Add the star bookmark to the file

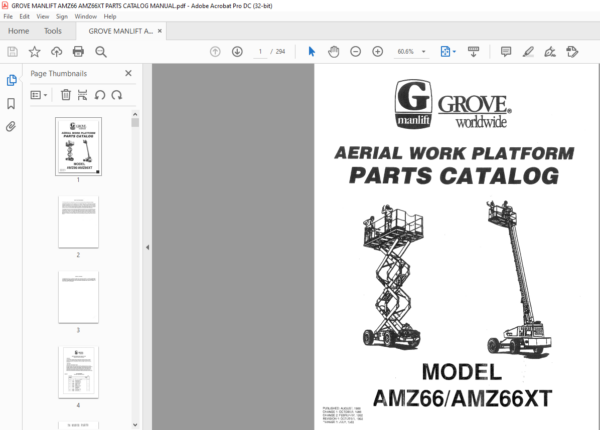[x=34, y=52]
